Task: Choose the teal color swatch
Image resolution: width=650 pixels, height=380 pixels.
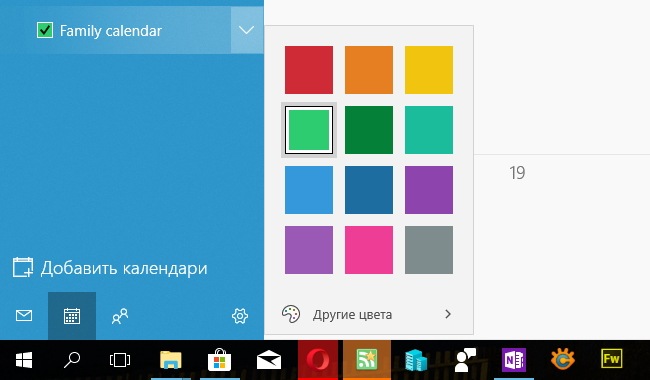Action: point(429,130)
